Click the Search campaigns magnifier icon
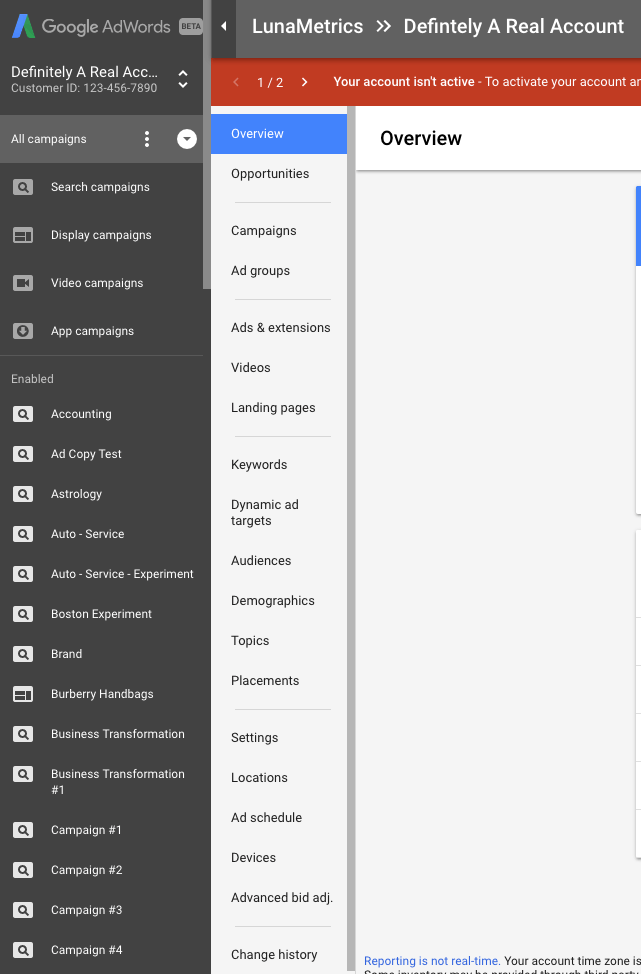 click(23, 187)
